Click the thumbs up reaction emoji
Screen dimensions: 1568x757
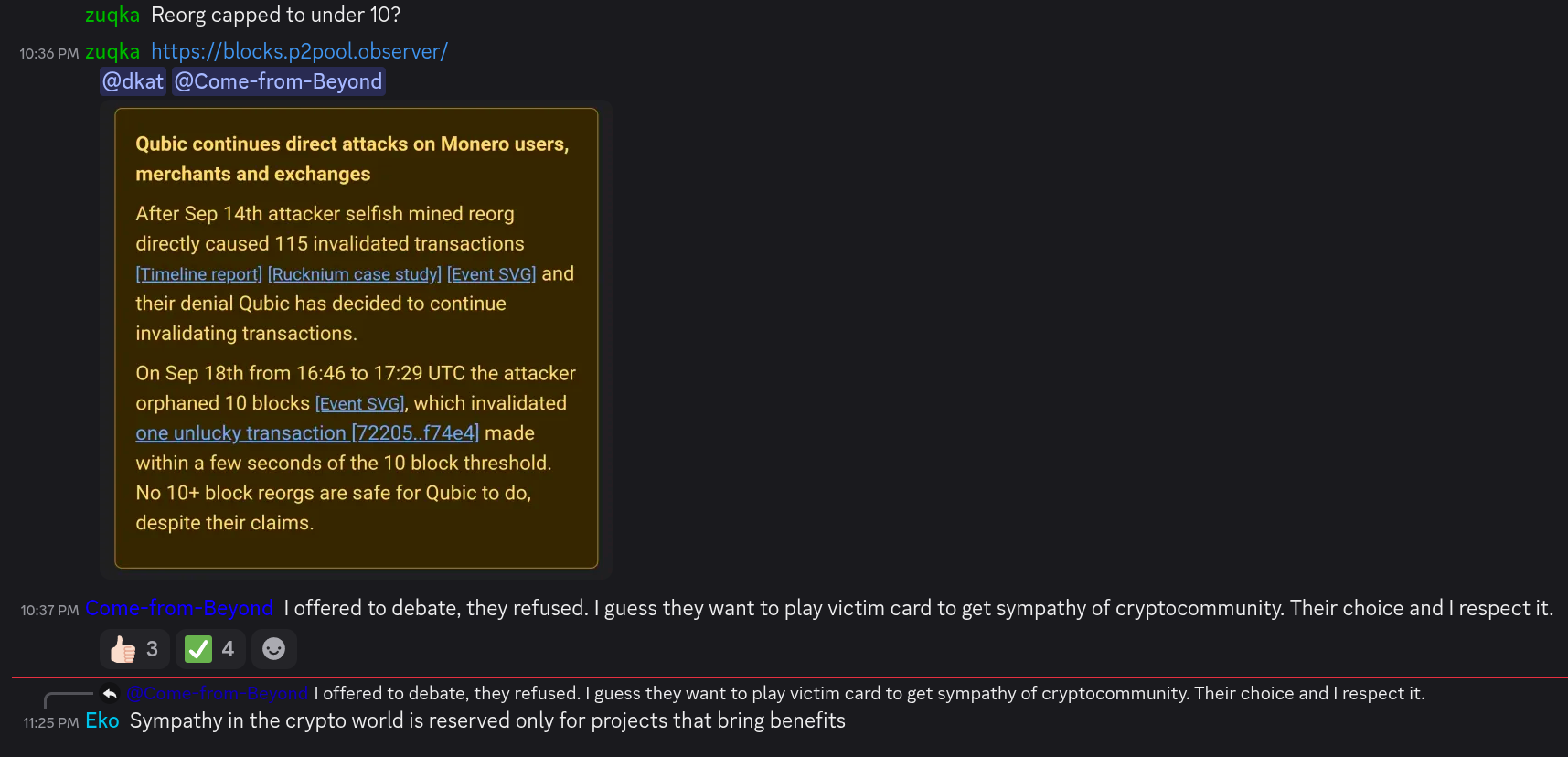tap(123, 649)
